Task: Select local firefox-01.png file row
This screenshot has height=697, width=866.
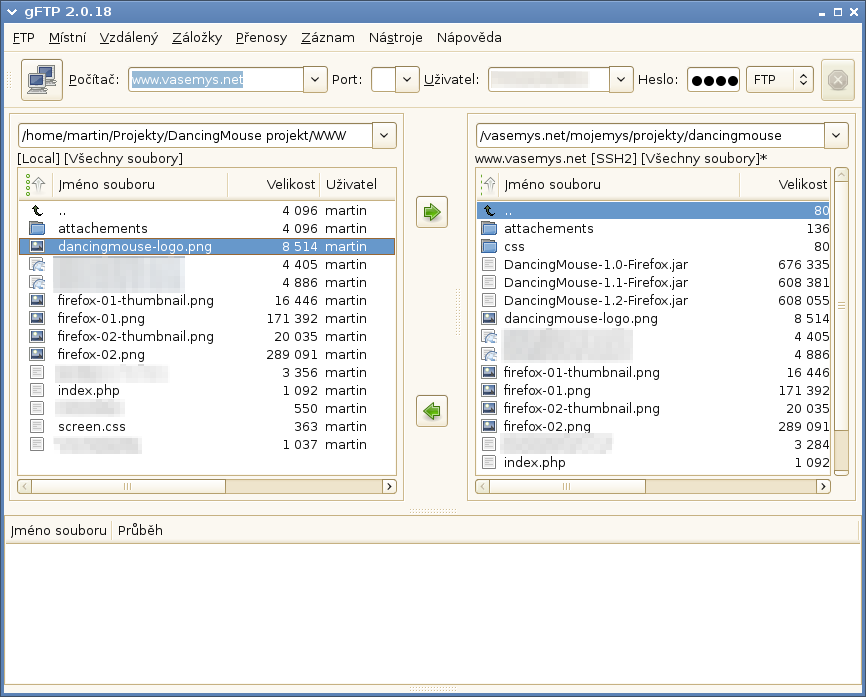Action: 207,319
